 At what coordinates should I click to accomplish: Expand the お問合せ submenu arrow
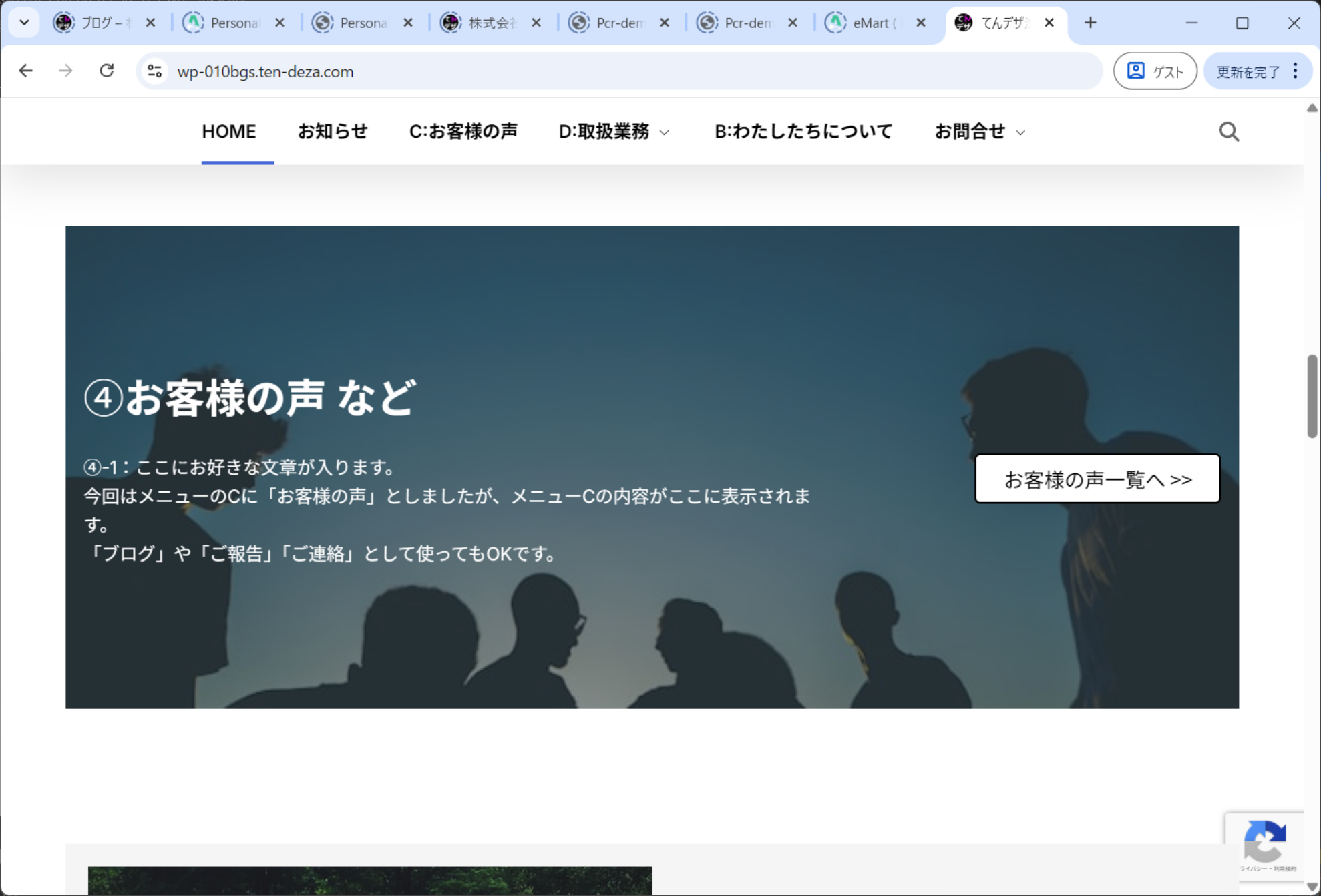tap(1020, 133)
